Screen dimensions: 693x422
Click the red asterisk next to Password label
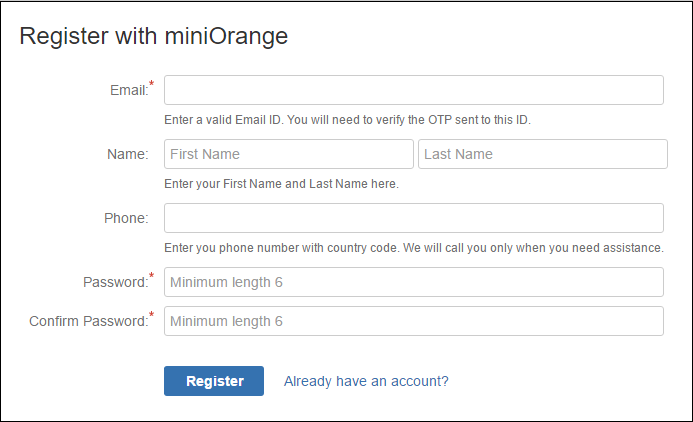click(x=152, y=275)
